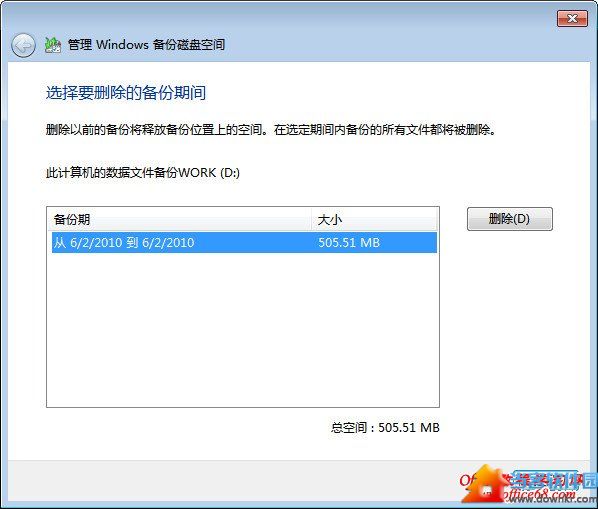Viewport: 598px width, 509px height.
Task: Close the backup disk space dialog
Action: (572, 18)
